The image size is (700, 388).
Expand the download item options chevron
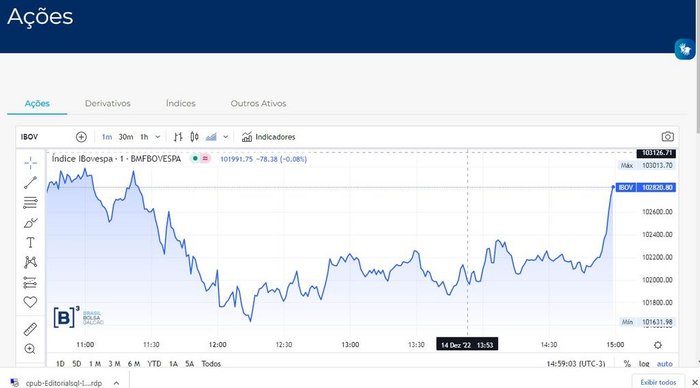coord(117,383)
